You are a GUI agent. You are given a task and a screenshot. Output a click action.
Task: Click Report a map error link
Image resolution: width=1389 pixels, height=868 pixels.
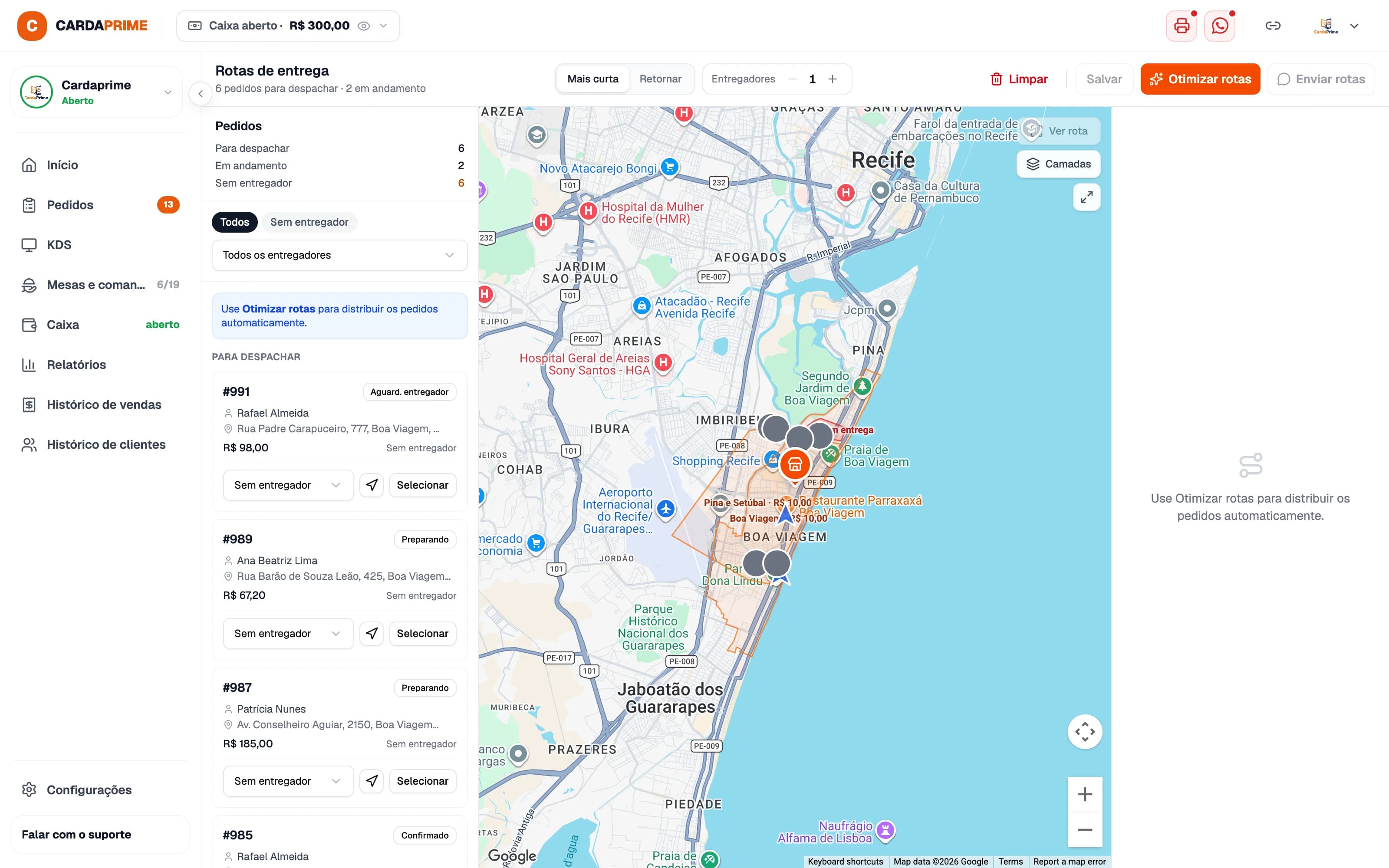[x=1069, y=861]
